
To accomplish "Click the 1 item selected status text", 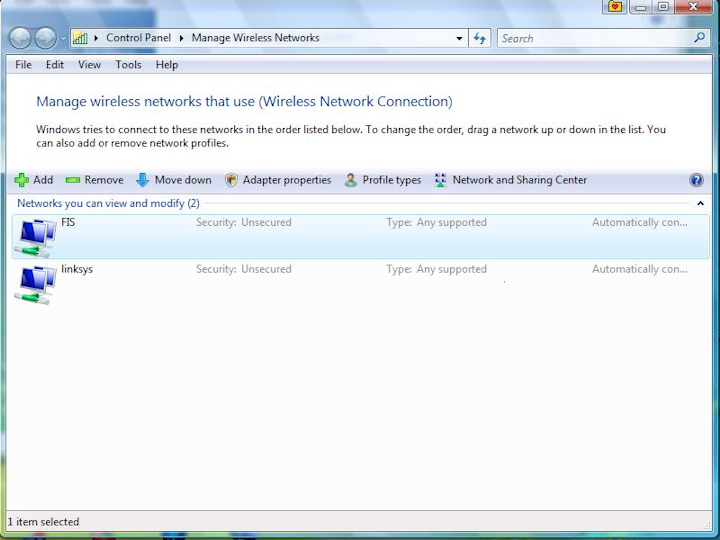I will coord(43,522).
